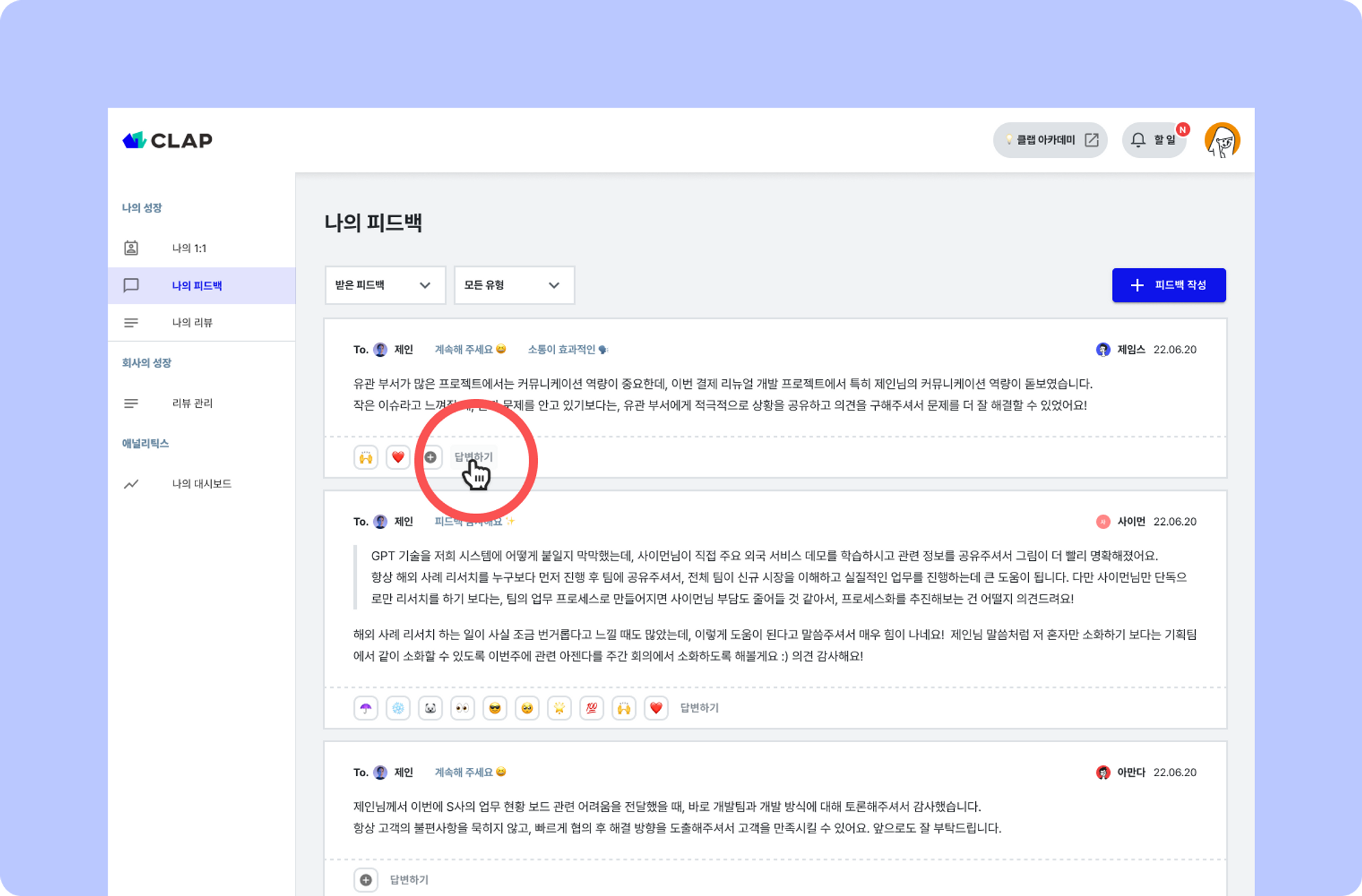Click add-reaction plus icon on first feedback
This screenshot has width=1362, height=896.
(x=430, y=457)
